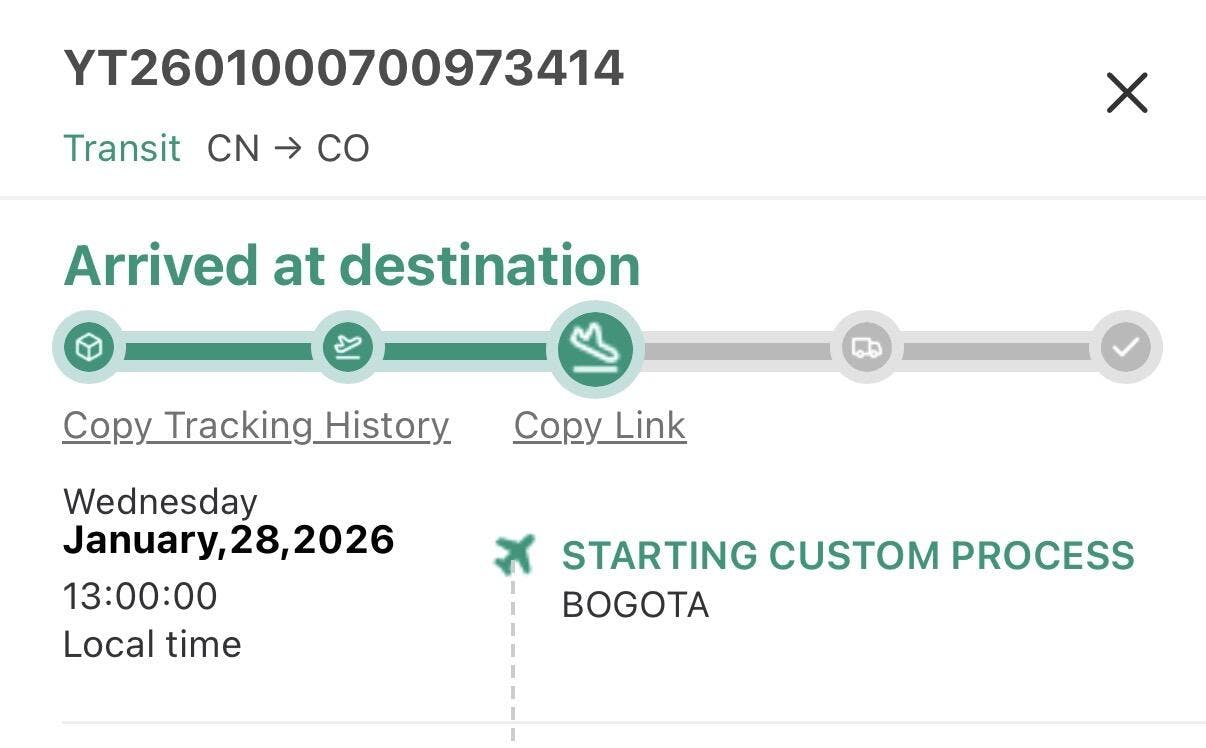The image size is (1206, 748).
Task: Click the STARTING CUSTOM PROCESS event title
Action: 848,555
